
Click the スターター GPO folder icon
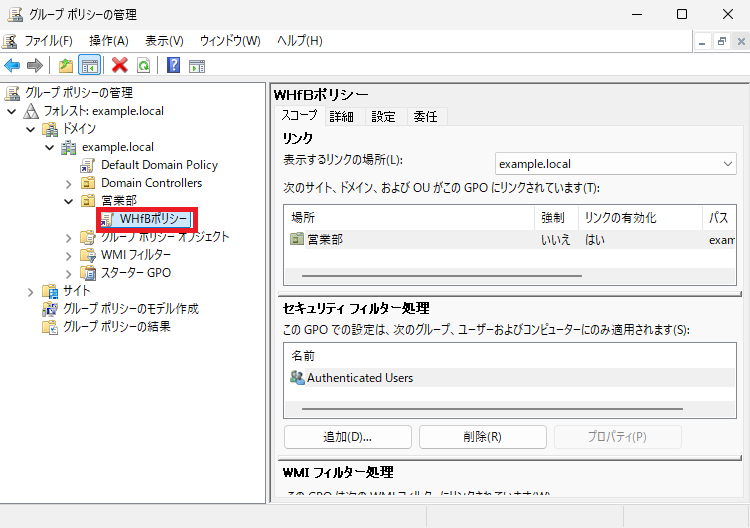click(x=88, y=273)
